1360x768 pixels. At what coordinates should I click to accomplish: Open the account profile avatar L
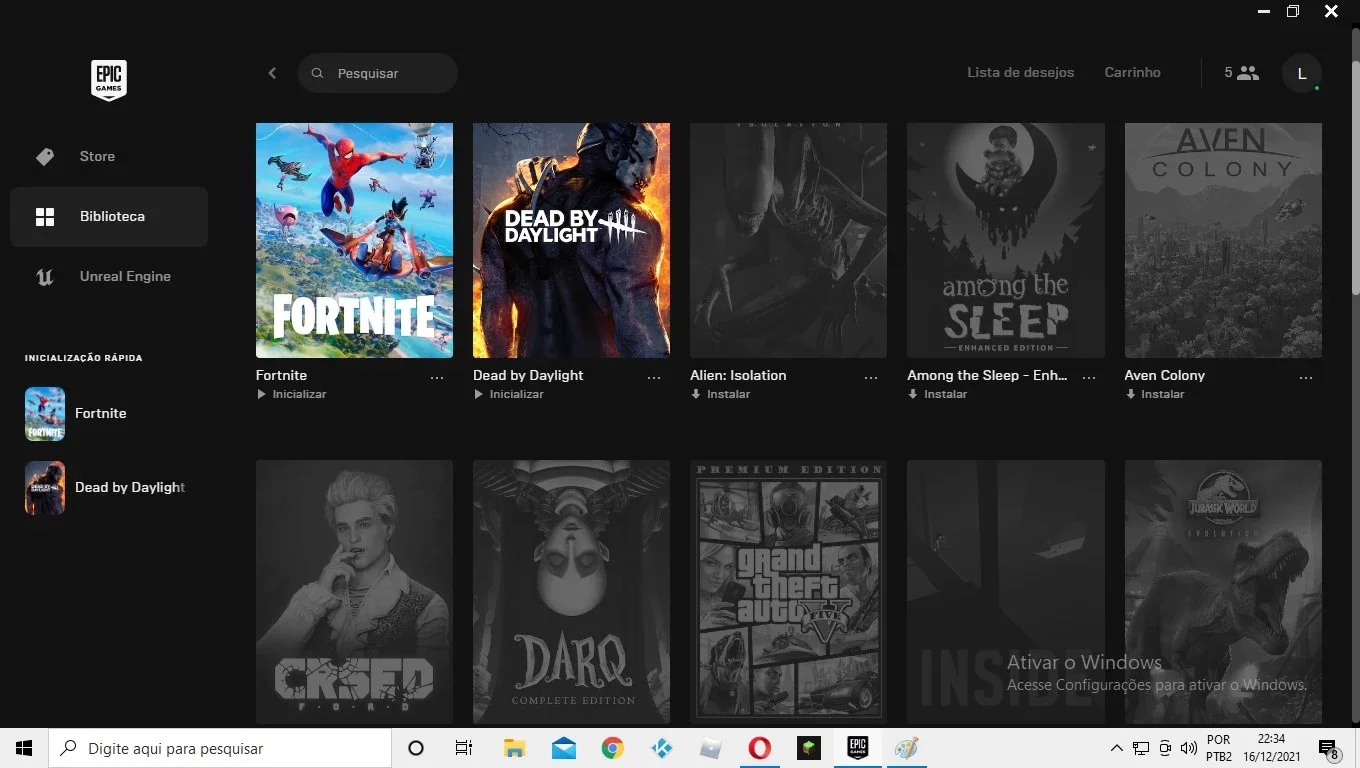click(1301, 73)
